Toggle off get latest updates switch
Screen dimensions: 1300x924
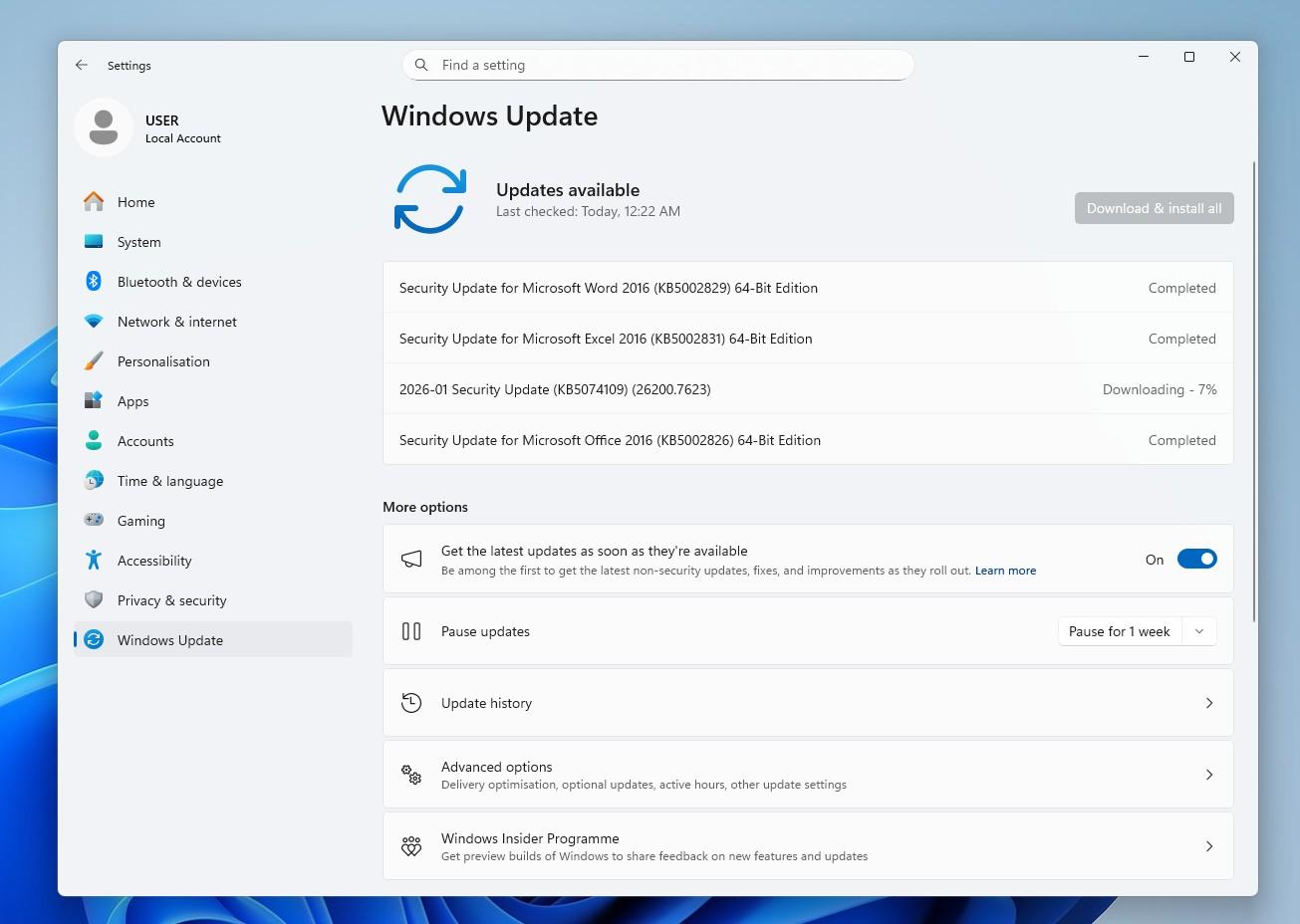coord(1196,560)
